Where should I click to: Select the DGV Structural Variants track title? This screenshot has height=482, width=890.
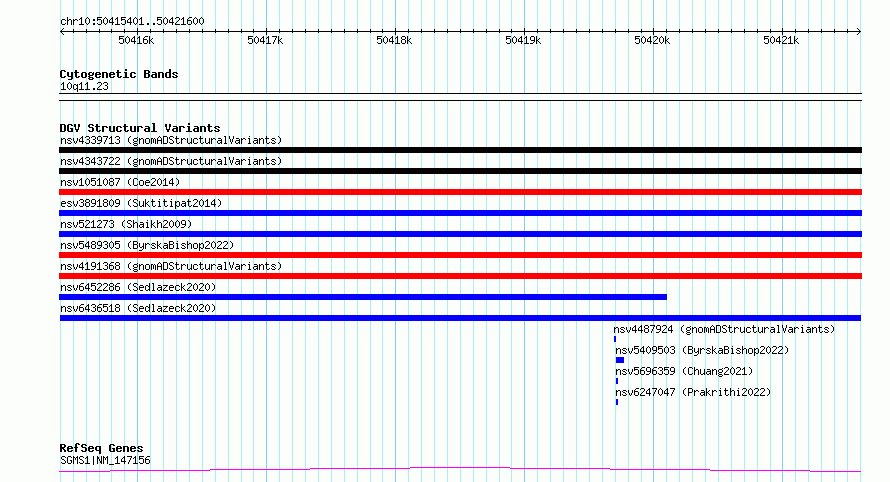click(140, 128)
